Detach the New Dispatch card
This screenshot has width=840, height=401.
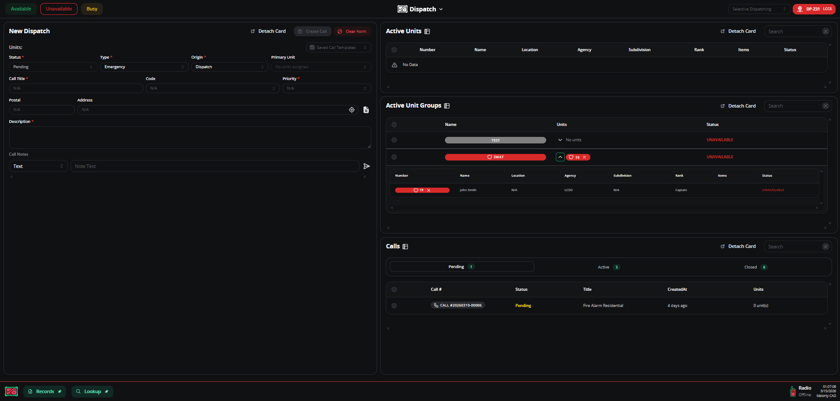(x=268, y=32)
